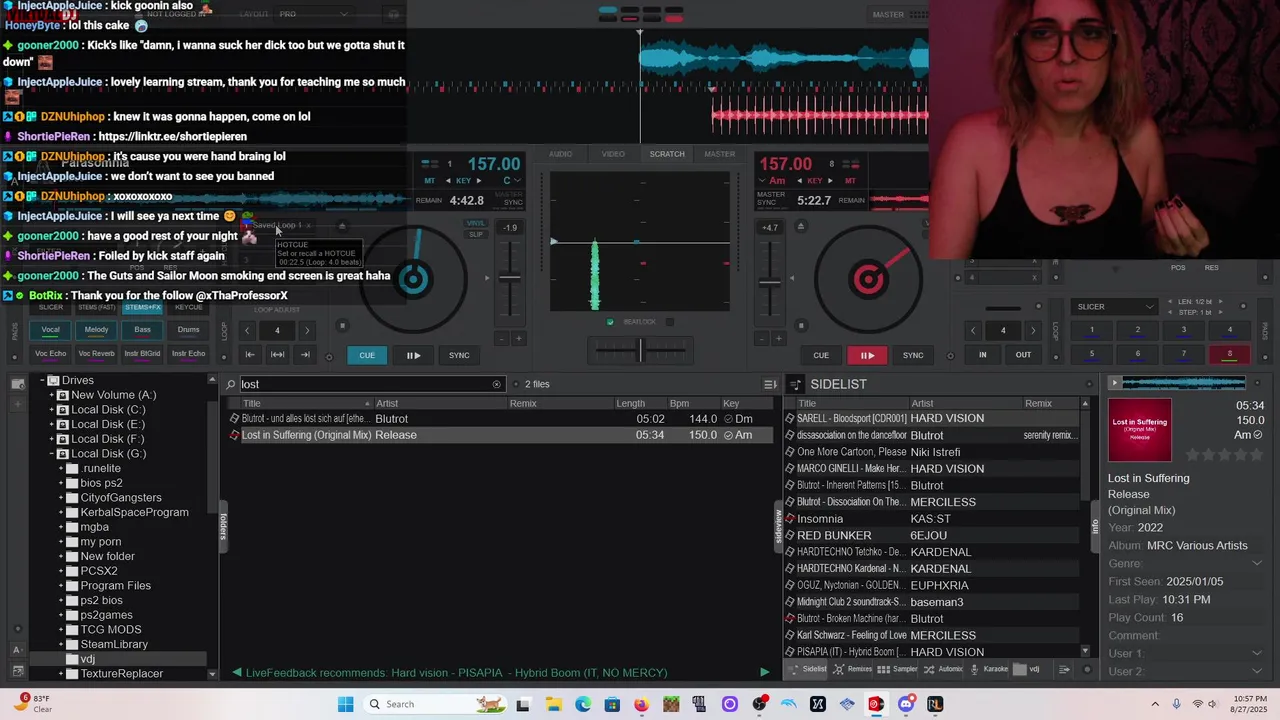Open the Sampler in sideview bar
Image resolution: width=1280 pixels, height=720 pixels.
pyautogui.click(x=896, y=669)
